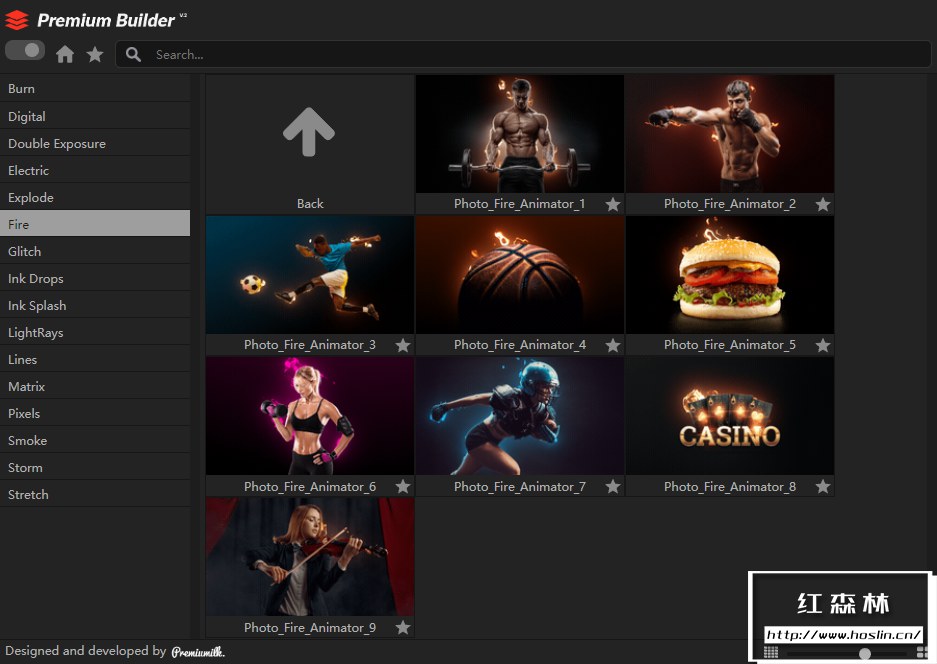Screen dimensions: 937x664
Task: Select the pink fitness woman thumbnail
Action: coord(310,416)
